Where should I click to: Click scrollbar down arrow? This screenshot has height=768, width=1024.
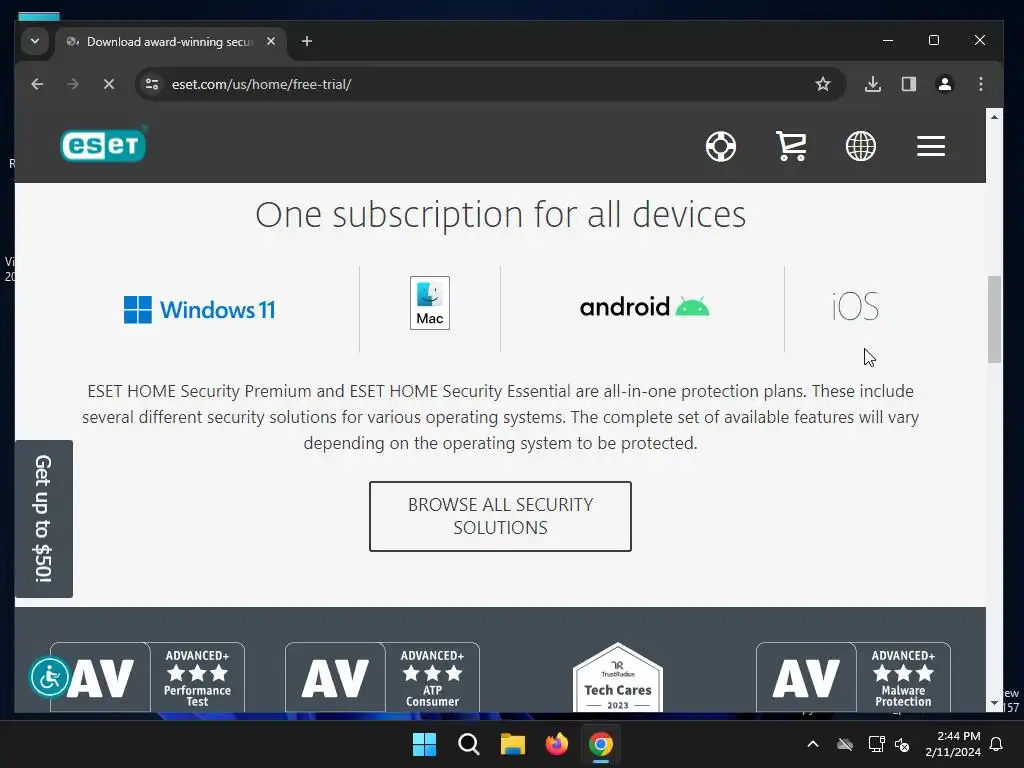pos(994,703)
